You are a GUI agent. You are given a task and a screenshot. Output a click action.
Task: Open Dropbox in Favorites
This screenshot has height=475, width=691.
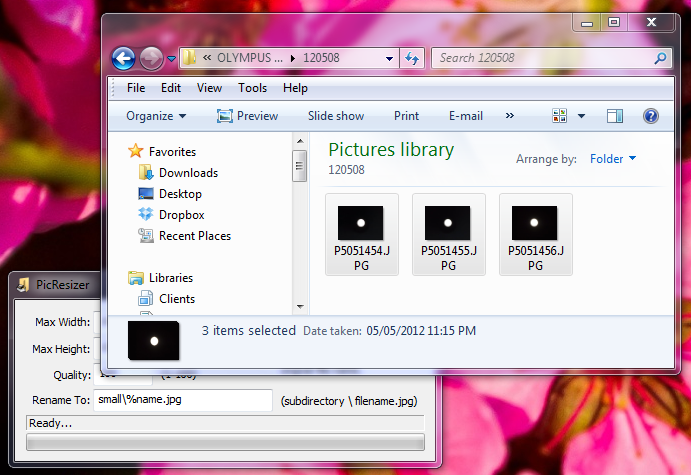(181, 215)
